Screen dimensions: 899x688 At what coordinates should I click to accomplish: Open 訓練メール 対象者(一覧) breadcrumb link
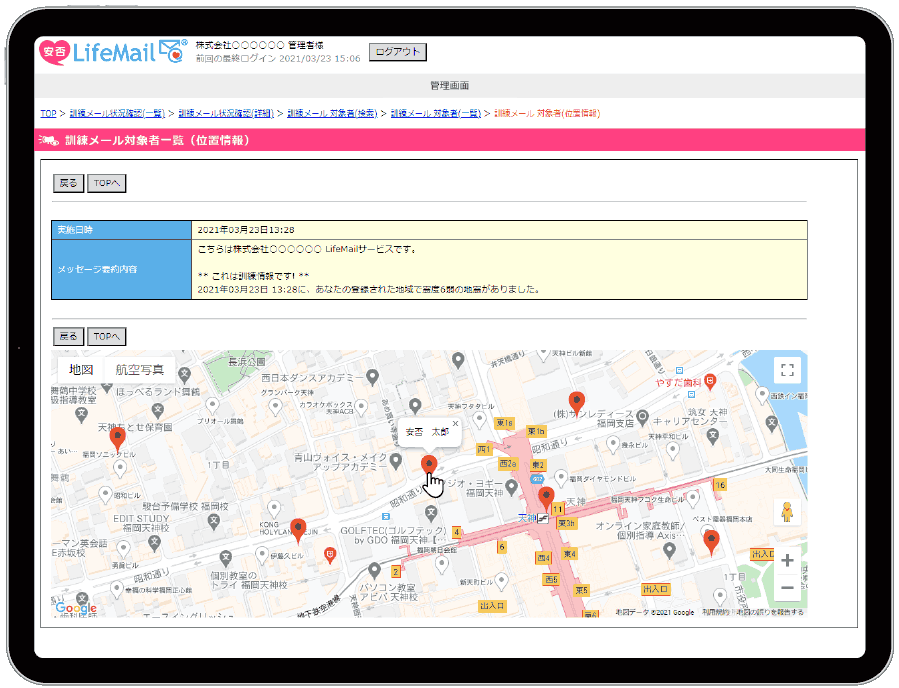coord(435,114)
